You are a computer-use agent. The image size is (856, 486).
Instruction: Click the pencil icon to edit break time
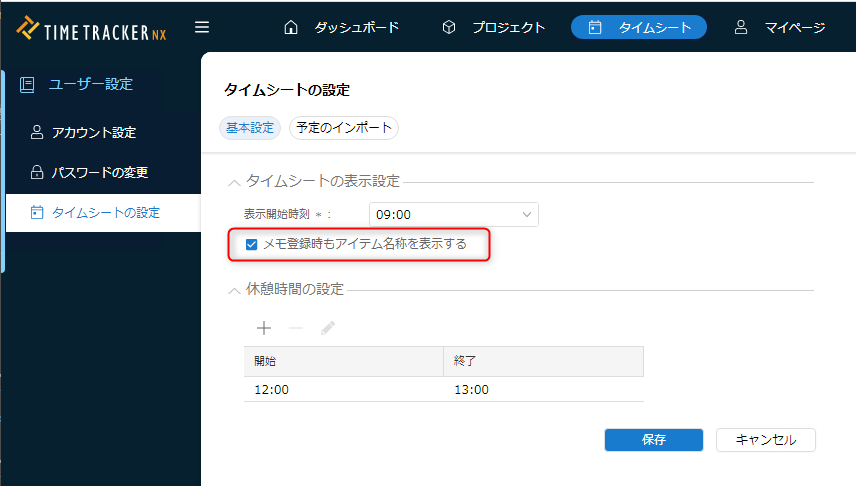click(328, 328)
